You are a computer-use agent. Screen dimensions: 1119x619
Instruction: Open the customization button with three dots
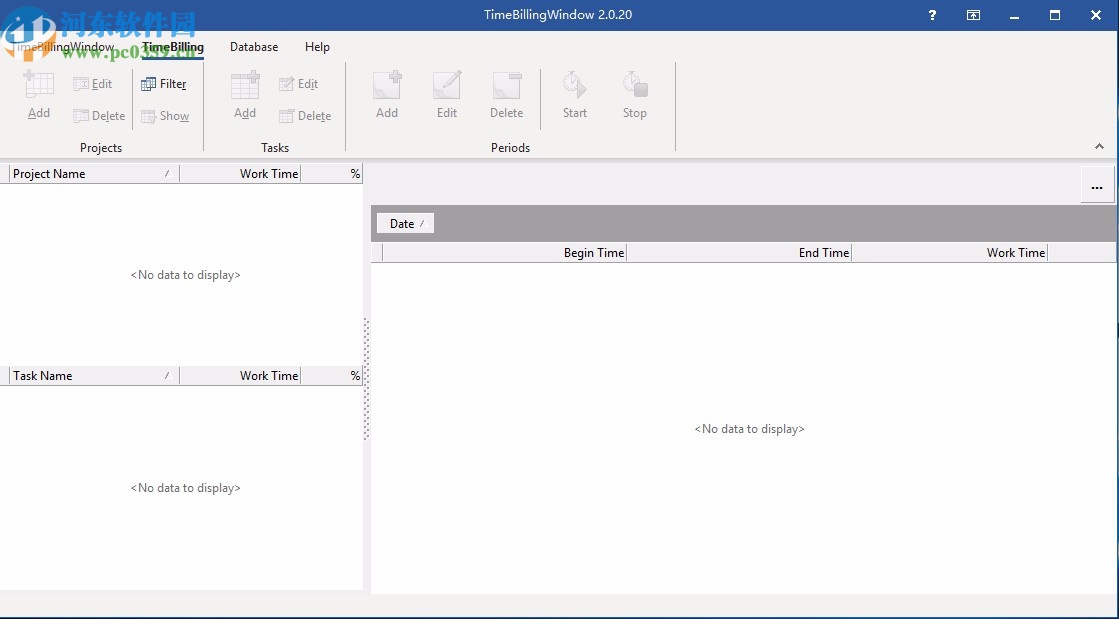click(x=1097, y=185)
